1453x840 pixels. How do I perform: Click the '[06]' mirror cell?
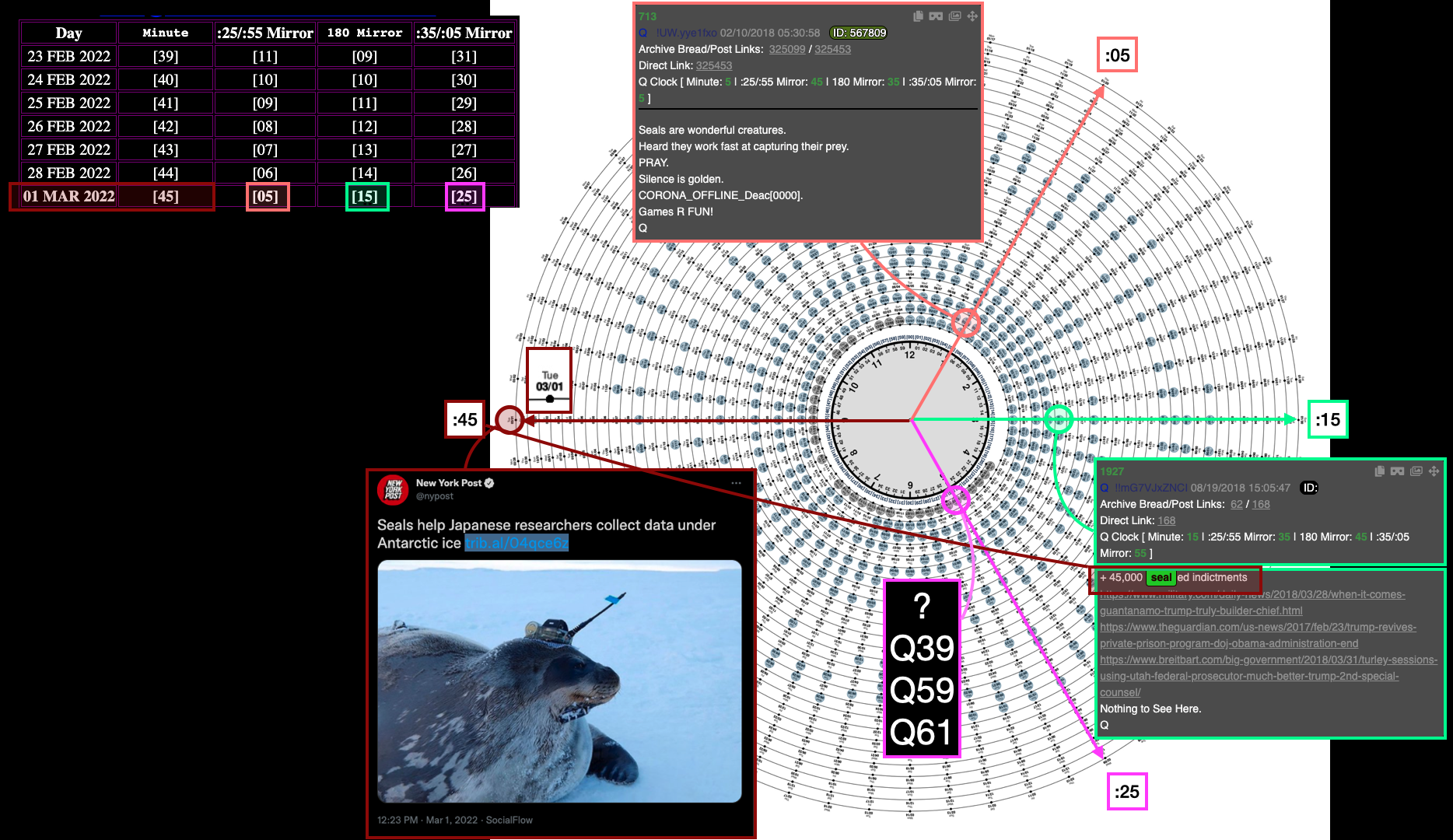tap(265, 173)
